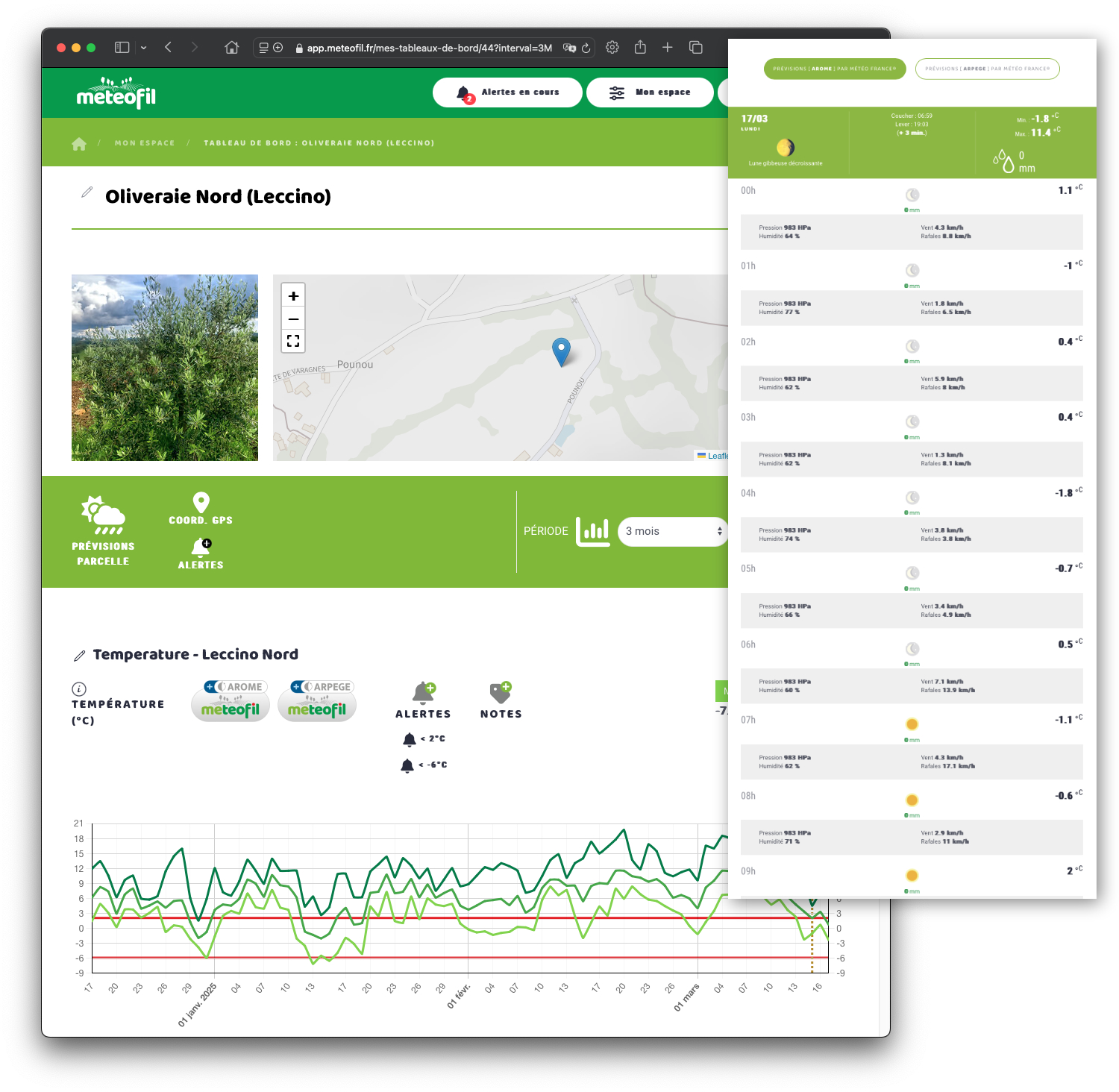Click the pencil icon beside Oliveraie Nord title
This screenshot has height=1092, width=1119.
[87, 192]
